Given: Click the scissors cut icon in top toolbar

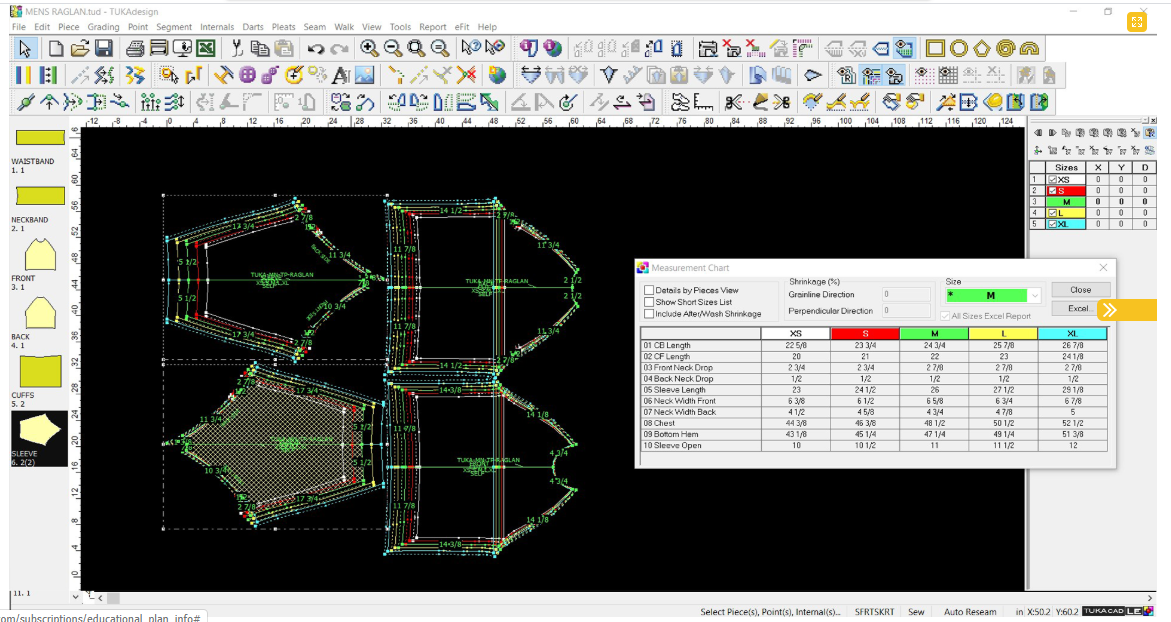Looking at the screenshot, I should tap(237, 48).
